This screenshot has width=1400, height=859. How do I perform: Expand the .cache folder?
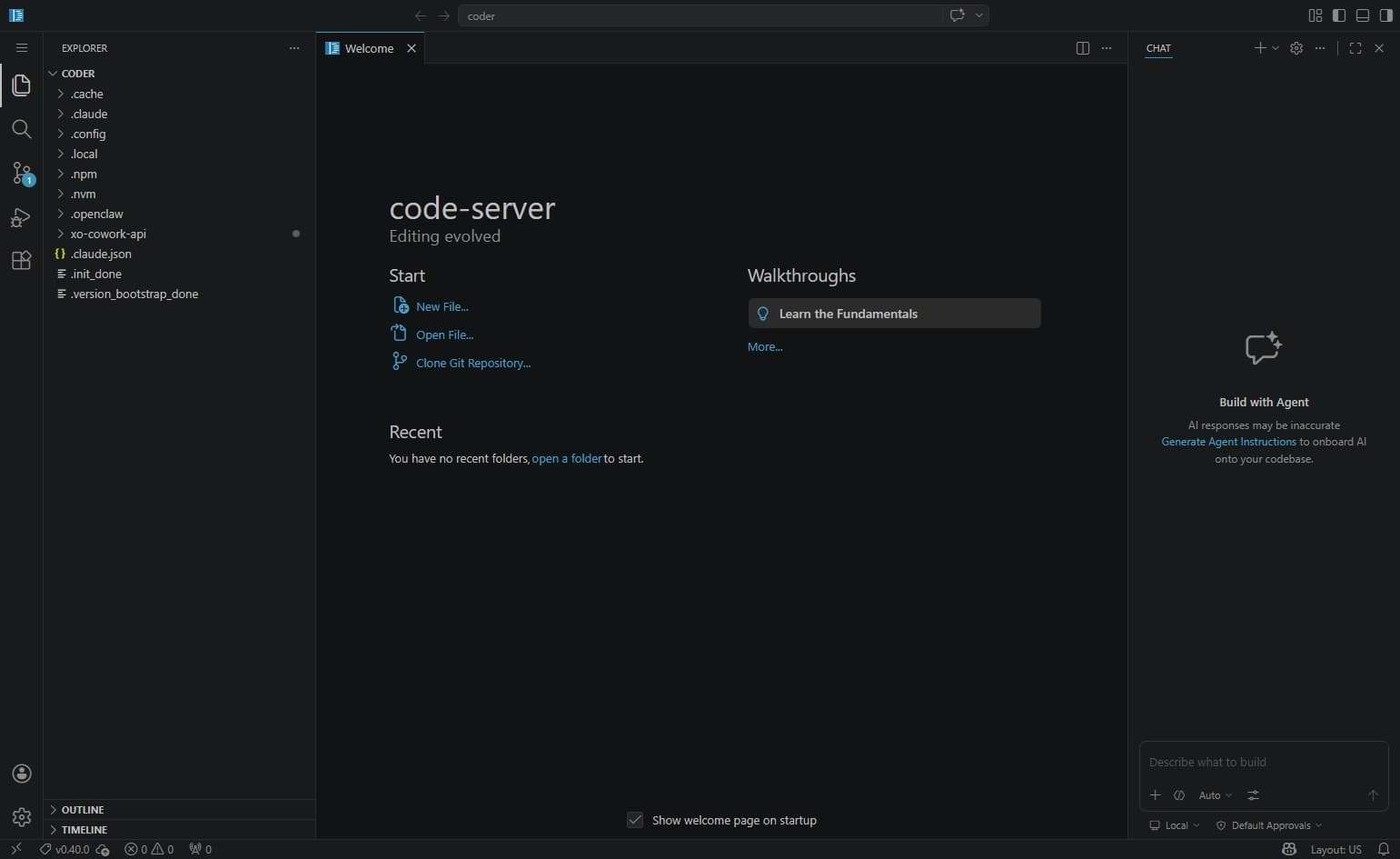[179, 94]
